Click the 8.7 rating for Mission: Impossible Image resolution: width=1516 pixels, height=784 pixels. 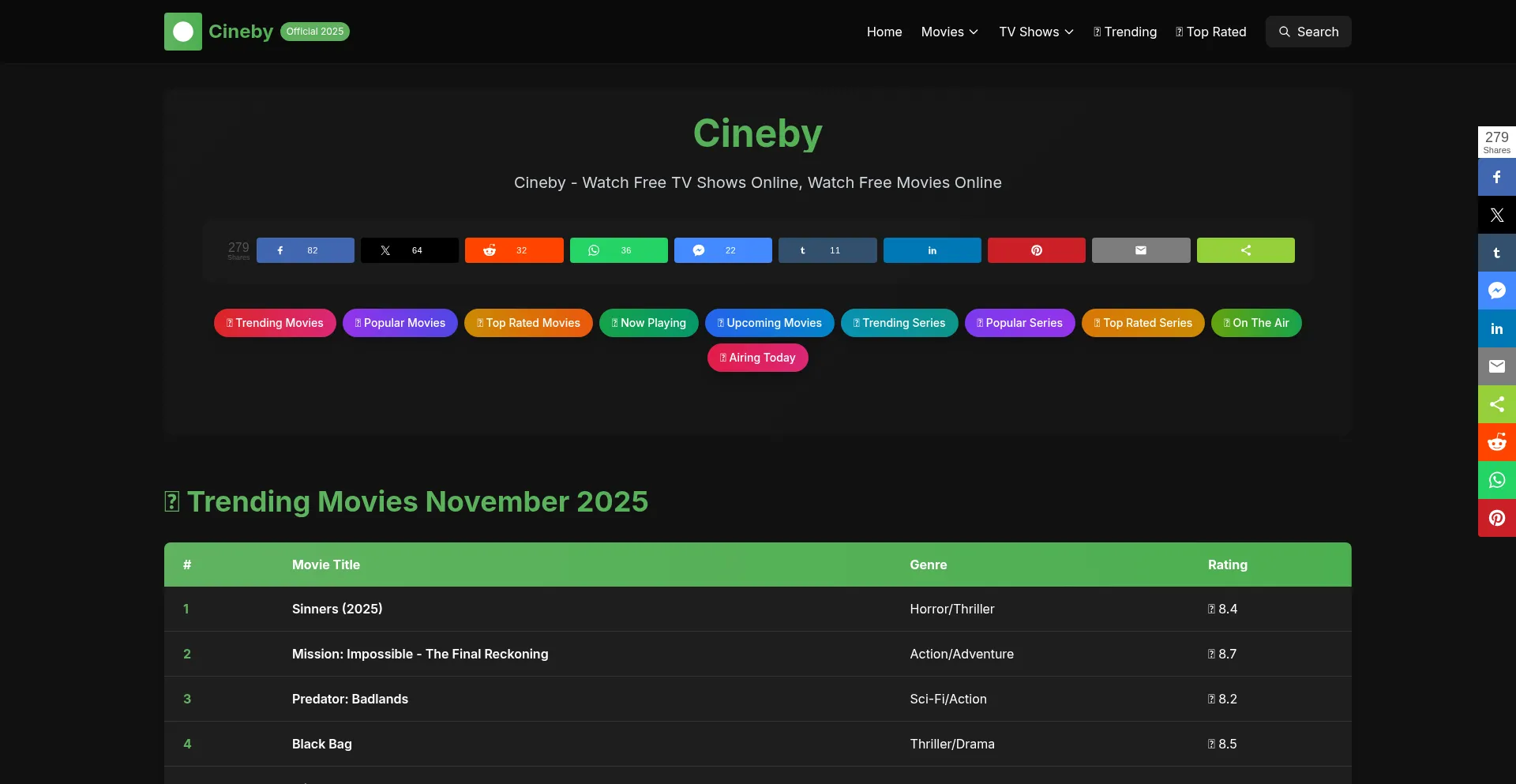click(1222, 654)
